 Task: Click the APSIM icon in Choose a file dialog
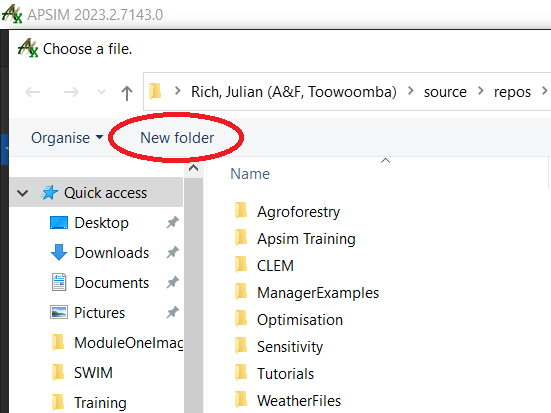click(x=27, y=48)
